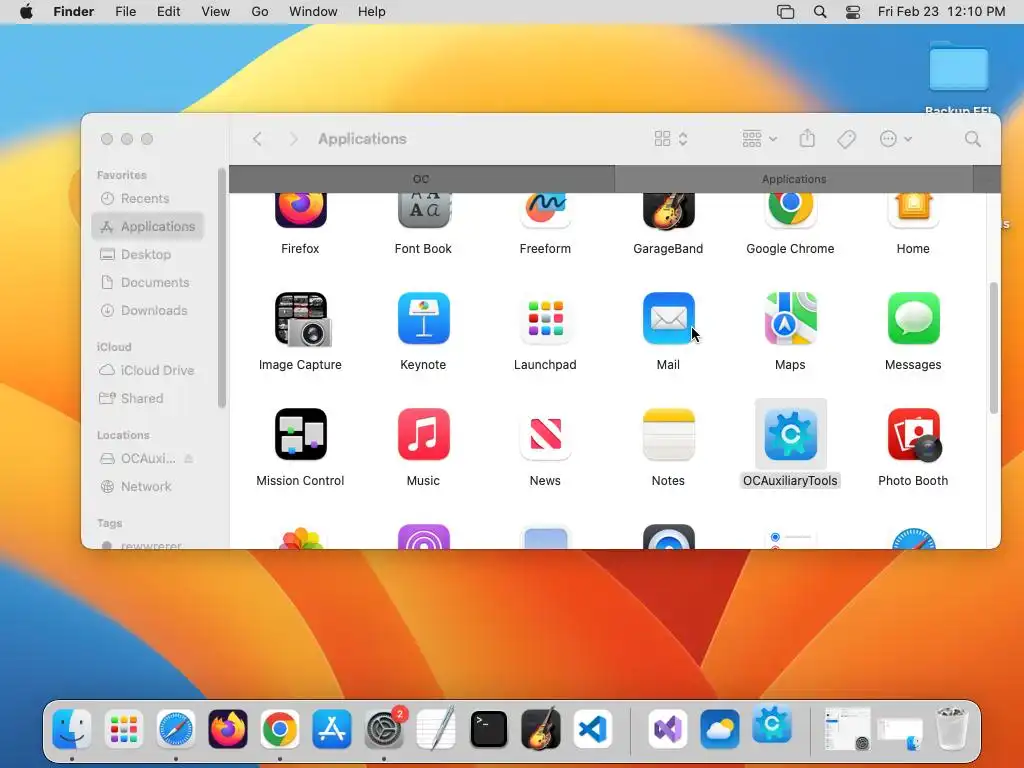The width and height of the screenshot is (1024, 768).
Task: Select the Launchpad app in Finder window
Action: 545,318
